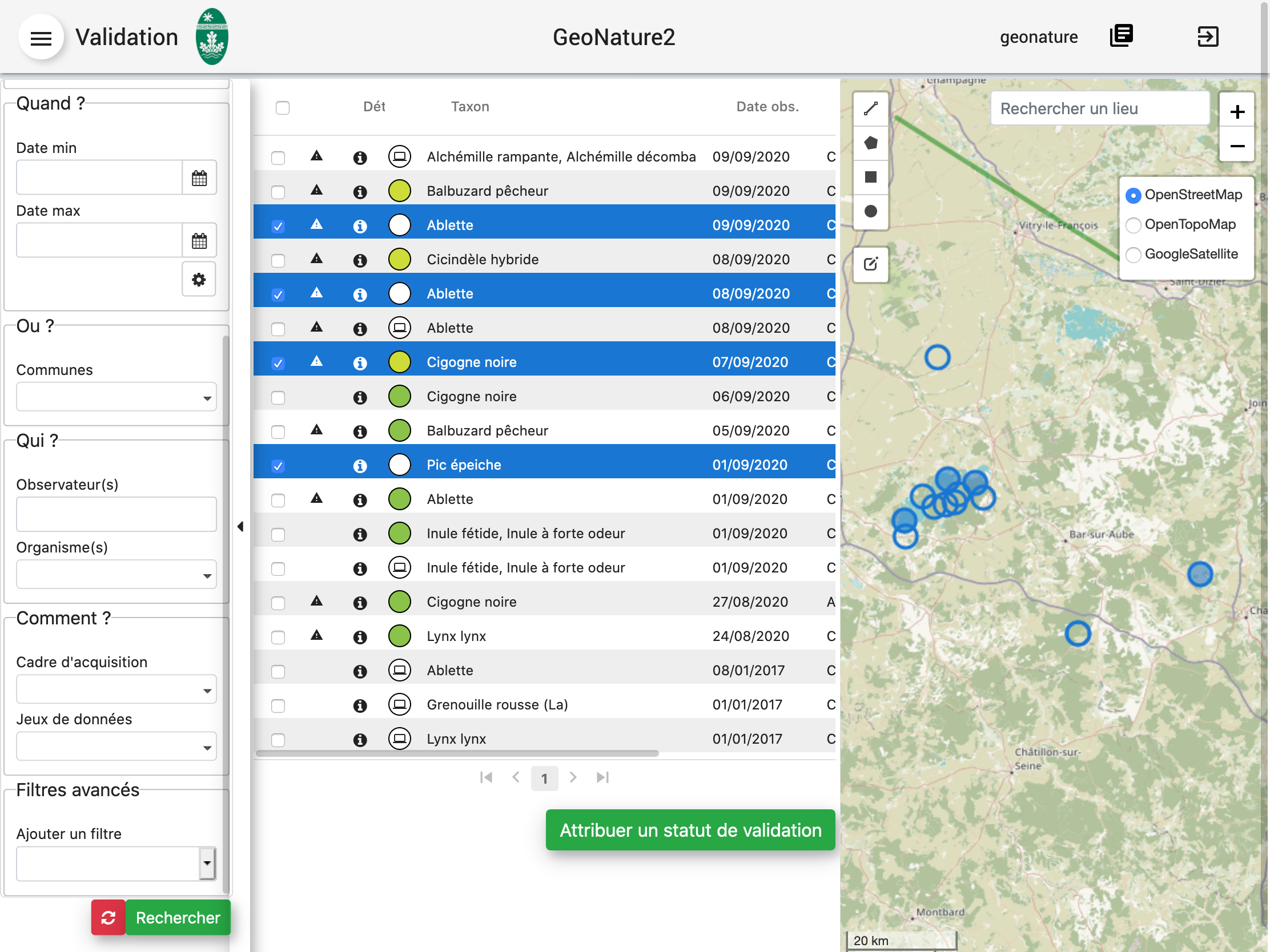The image size is (1270, 952).
Task: Click Attribuer un statut de validation
Action: pos(690,830)
